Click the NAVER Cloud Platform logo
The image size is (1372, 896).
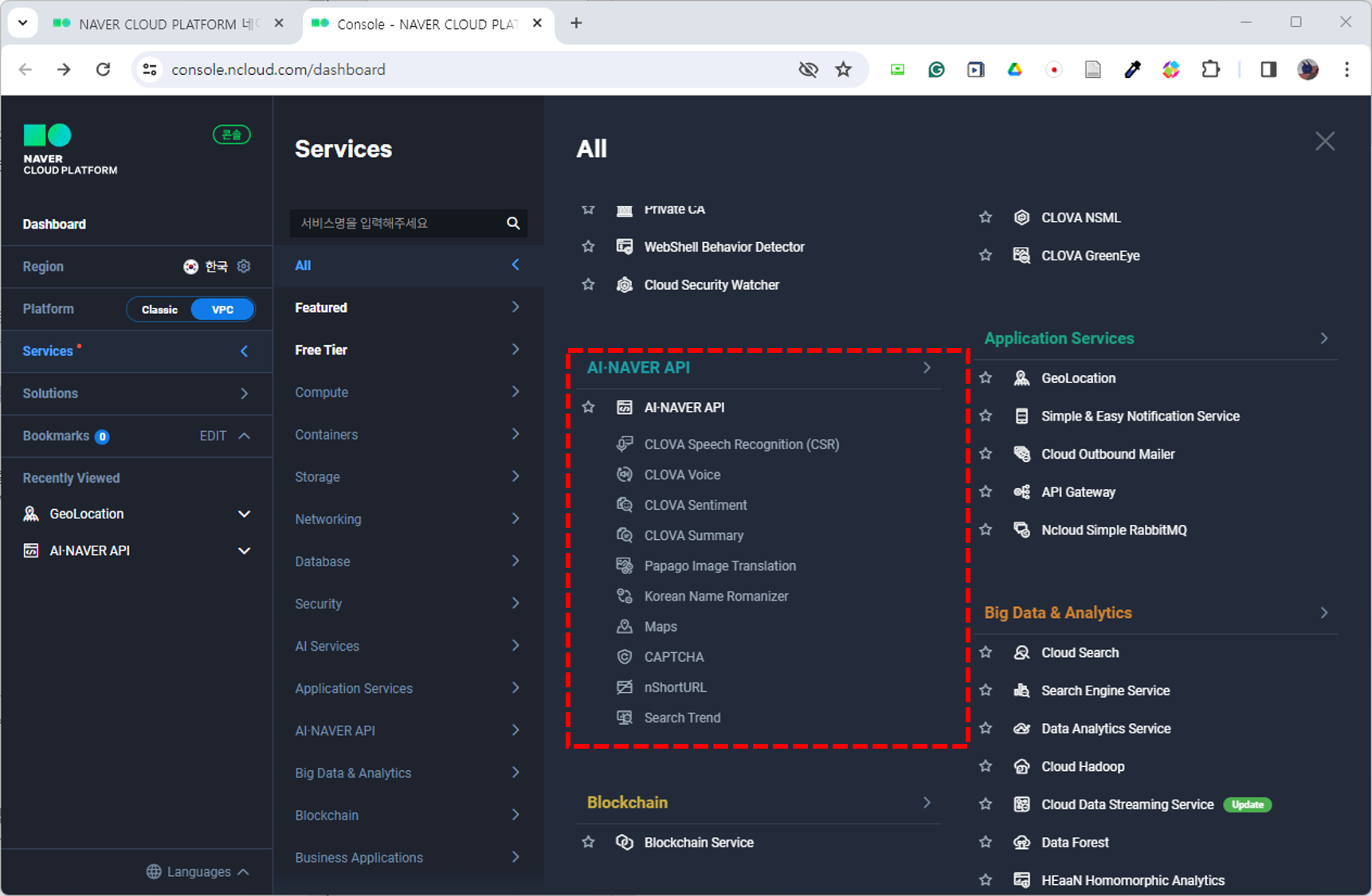[x=70, y=150]
